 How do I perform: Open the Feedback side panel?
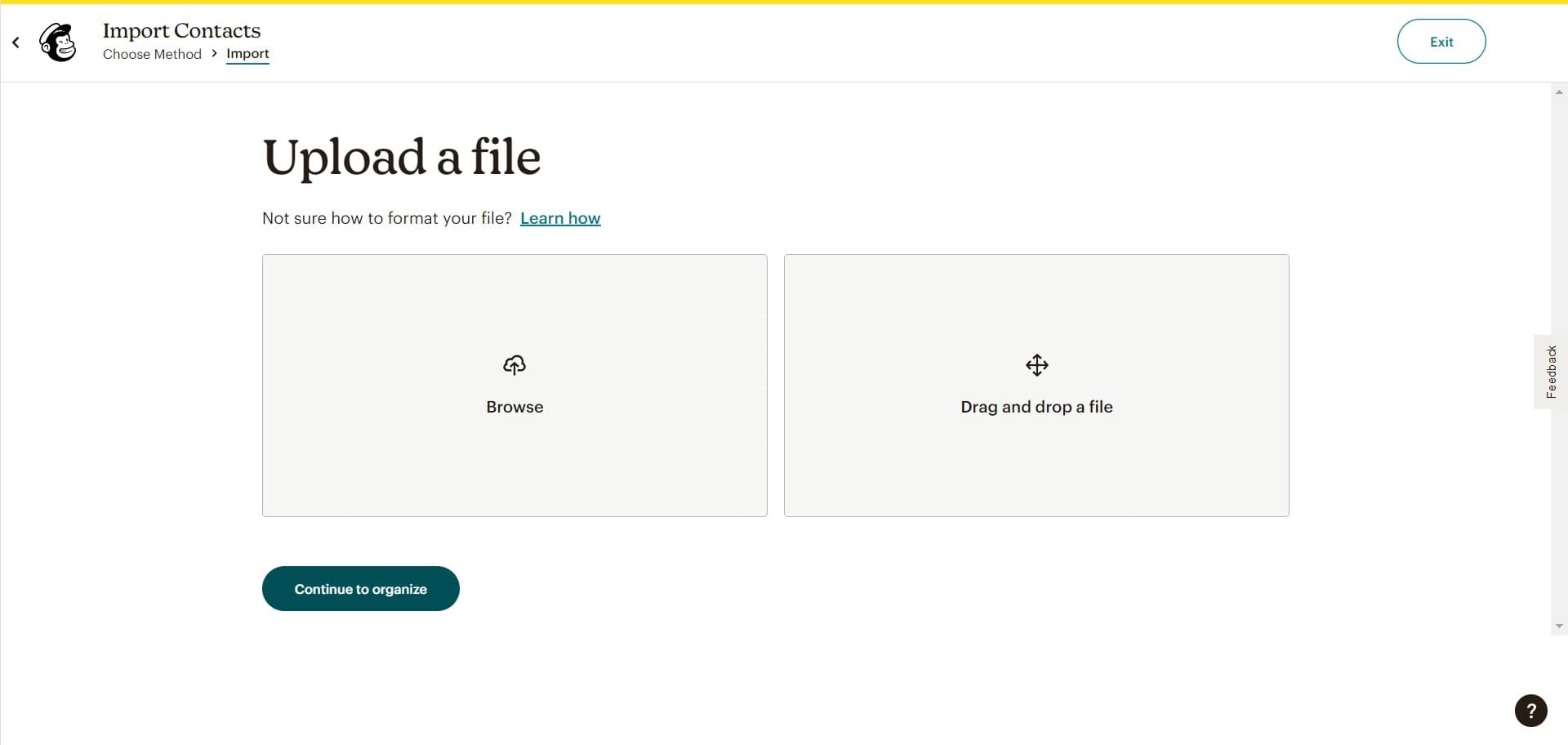1550,372
